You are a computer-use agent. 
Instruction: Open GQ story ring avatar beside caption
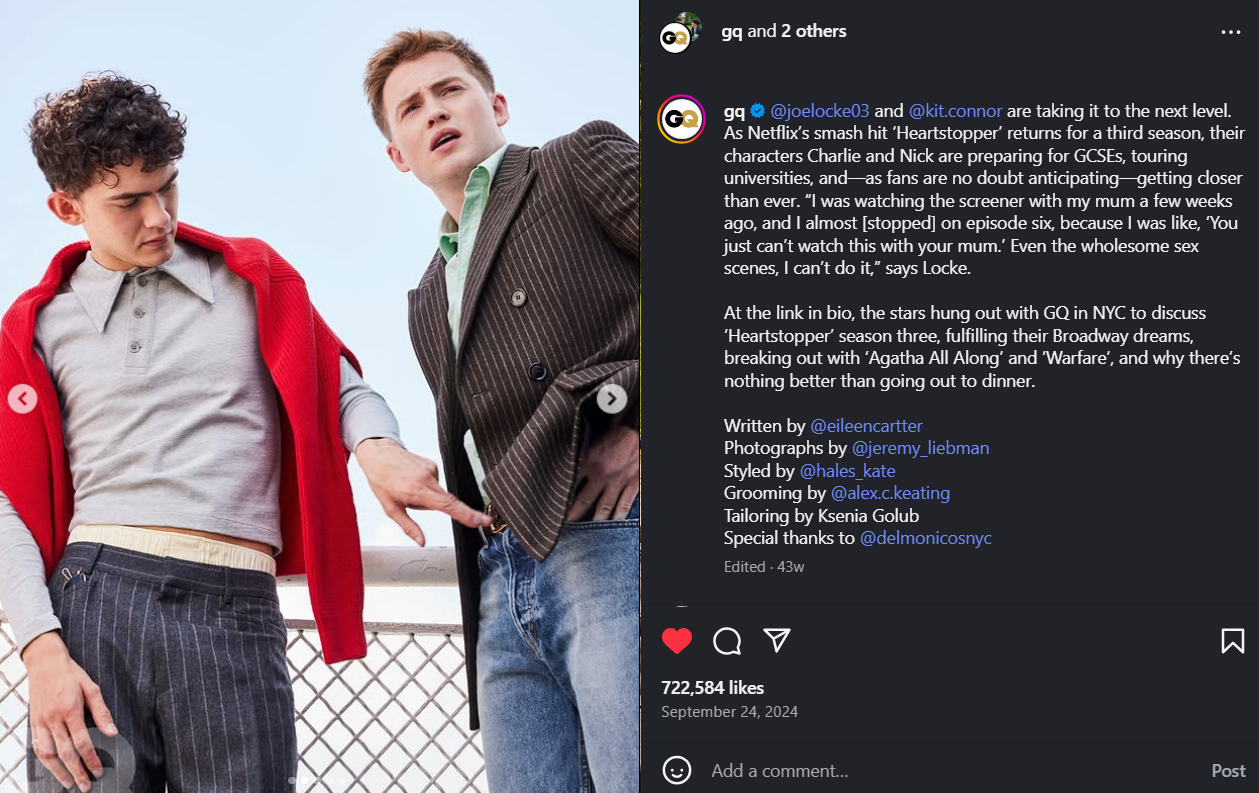[681, 119]
